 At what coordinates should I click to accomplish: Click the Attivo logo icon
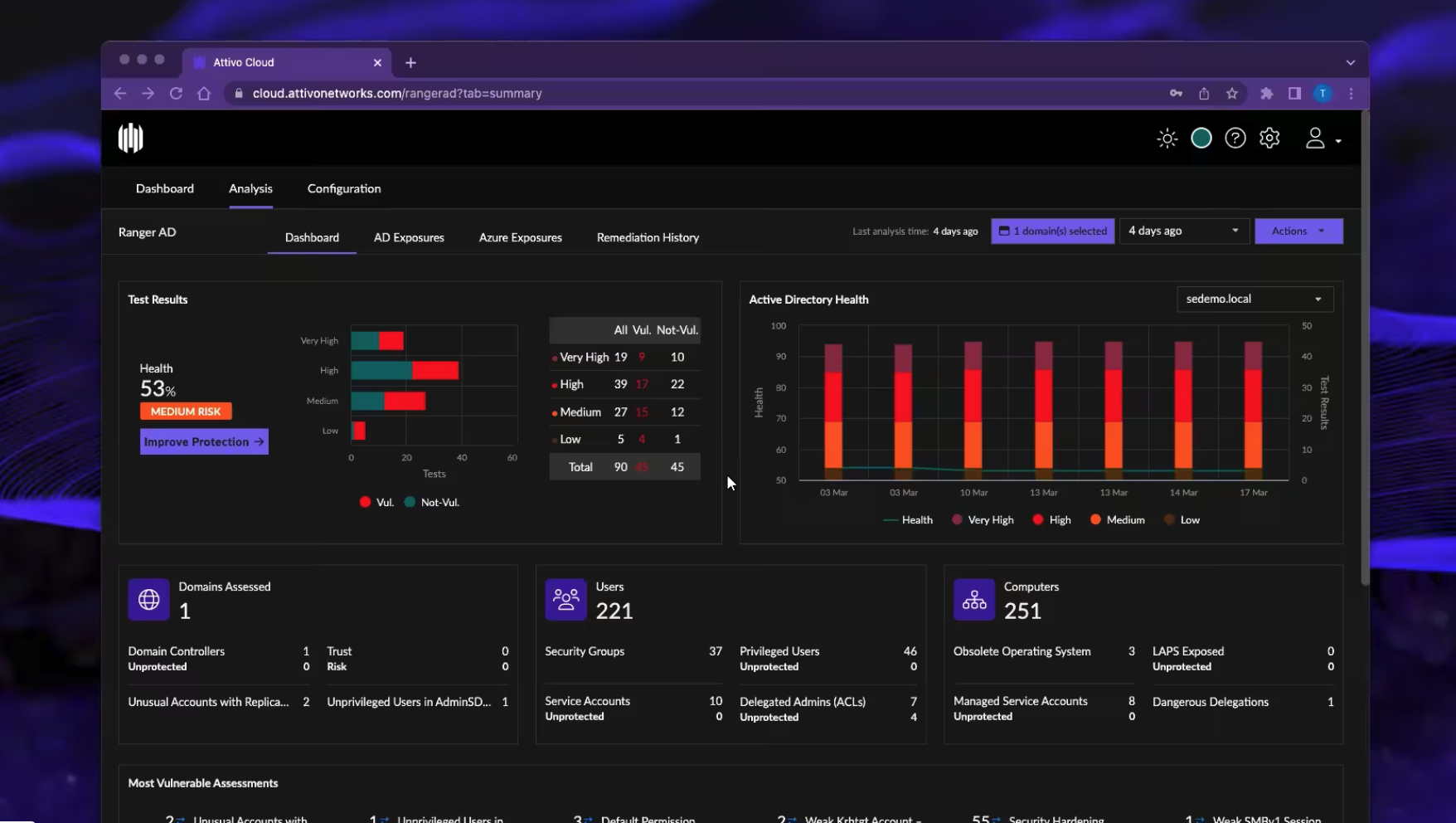[x=130, y=138]
